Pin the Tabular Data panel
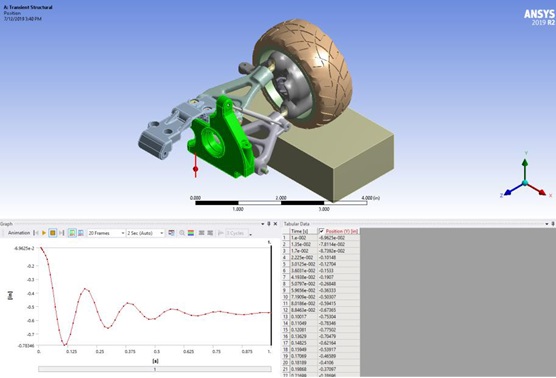Image resolution: width=556 pixels, height=378 pixels. (553, 224)
